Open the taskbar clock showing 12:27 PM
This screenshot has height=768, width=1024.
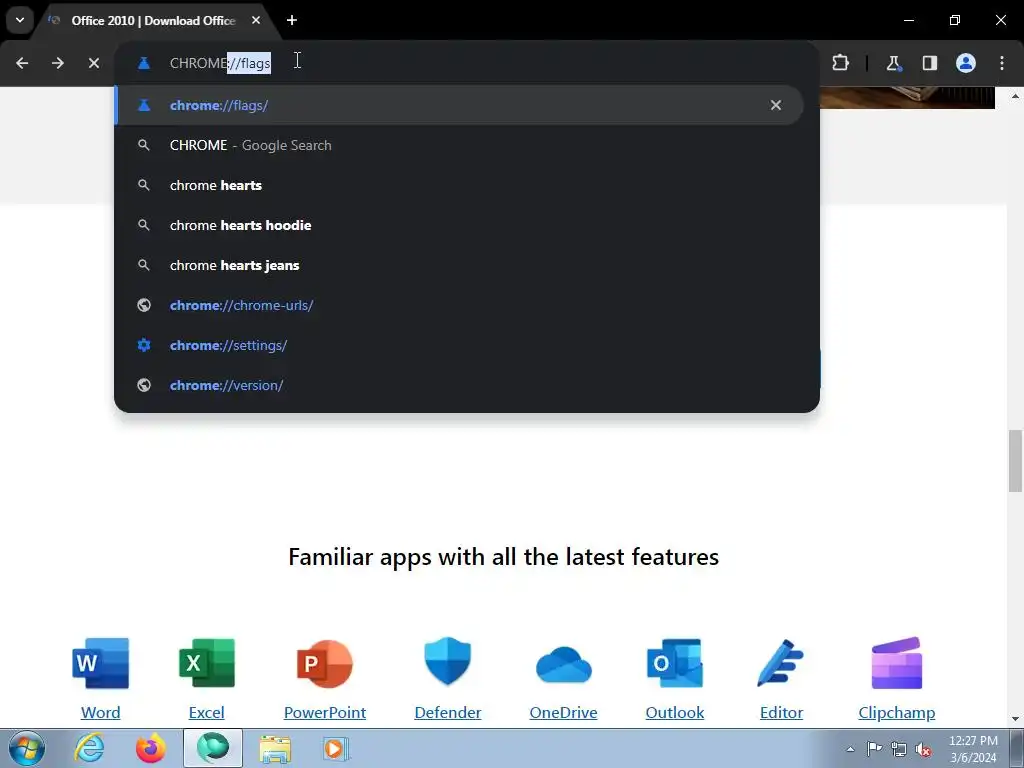pos(973,749)
